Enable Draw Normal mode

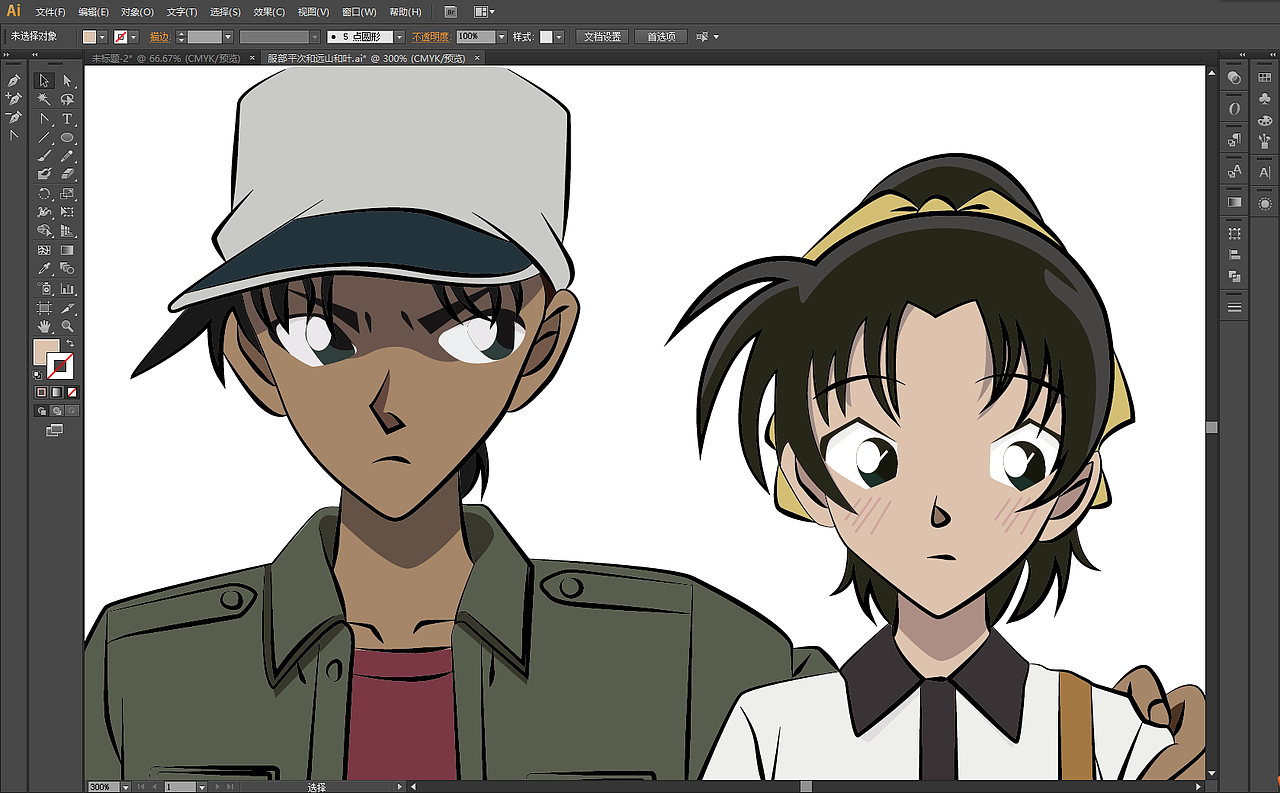[x=41, y=410]
